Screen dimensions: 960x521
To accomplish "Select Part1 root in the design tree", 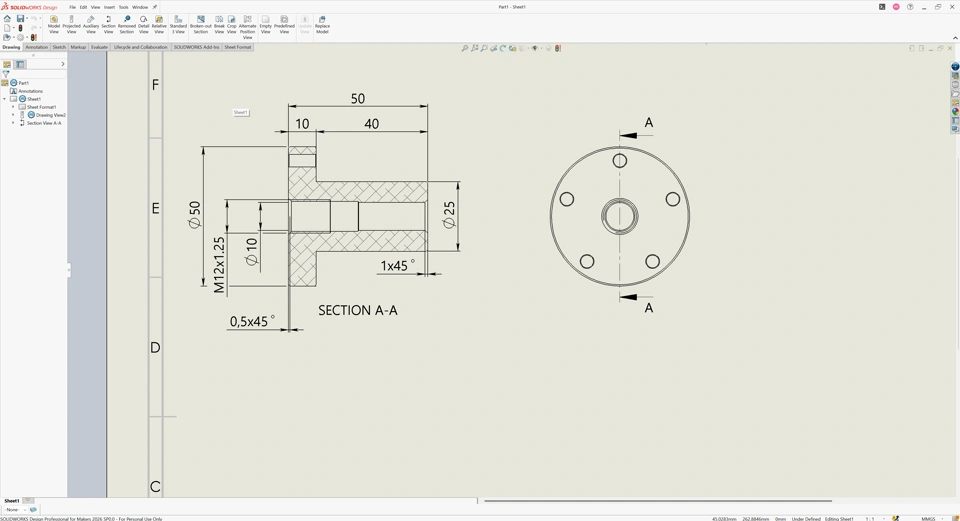I will (23, 83).
